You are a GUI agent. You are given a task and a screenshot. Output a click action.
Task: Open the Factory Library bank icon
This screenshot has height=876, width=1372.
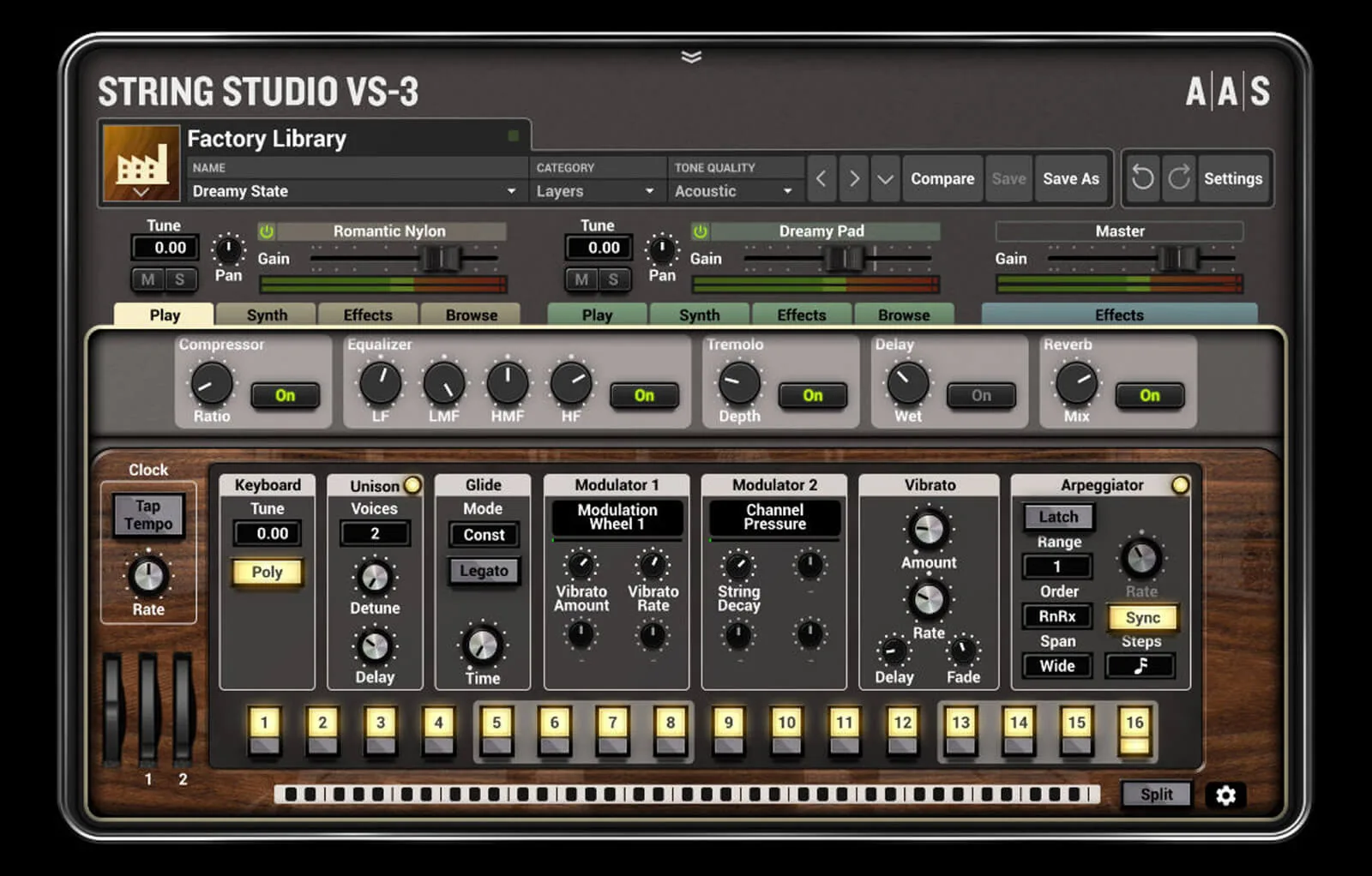(140, 165)
